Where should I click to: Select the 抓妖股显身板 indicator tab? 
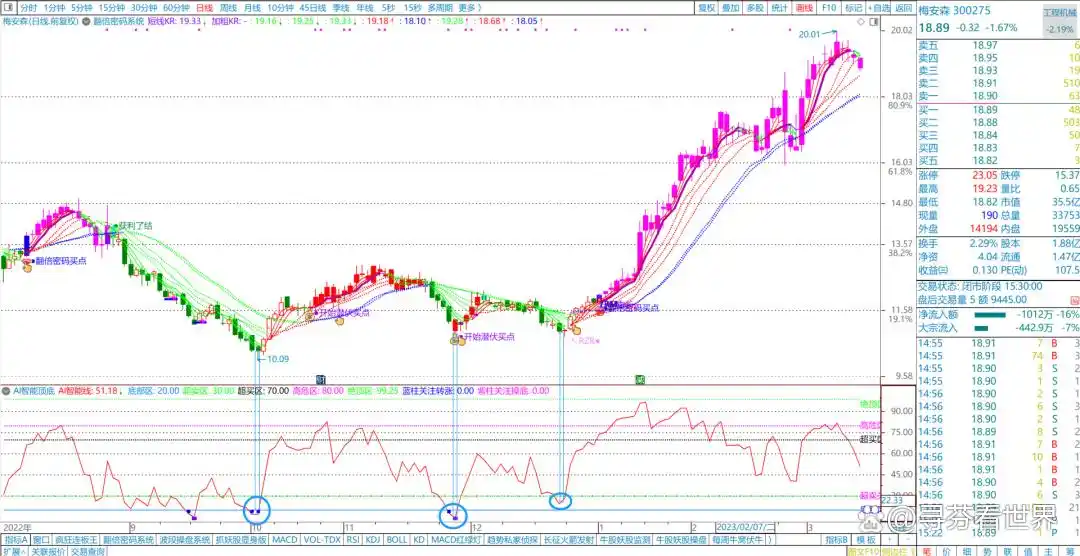coord(240,539)
